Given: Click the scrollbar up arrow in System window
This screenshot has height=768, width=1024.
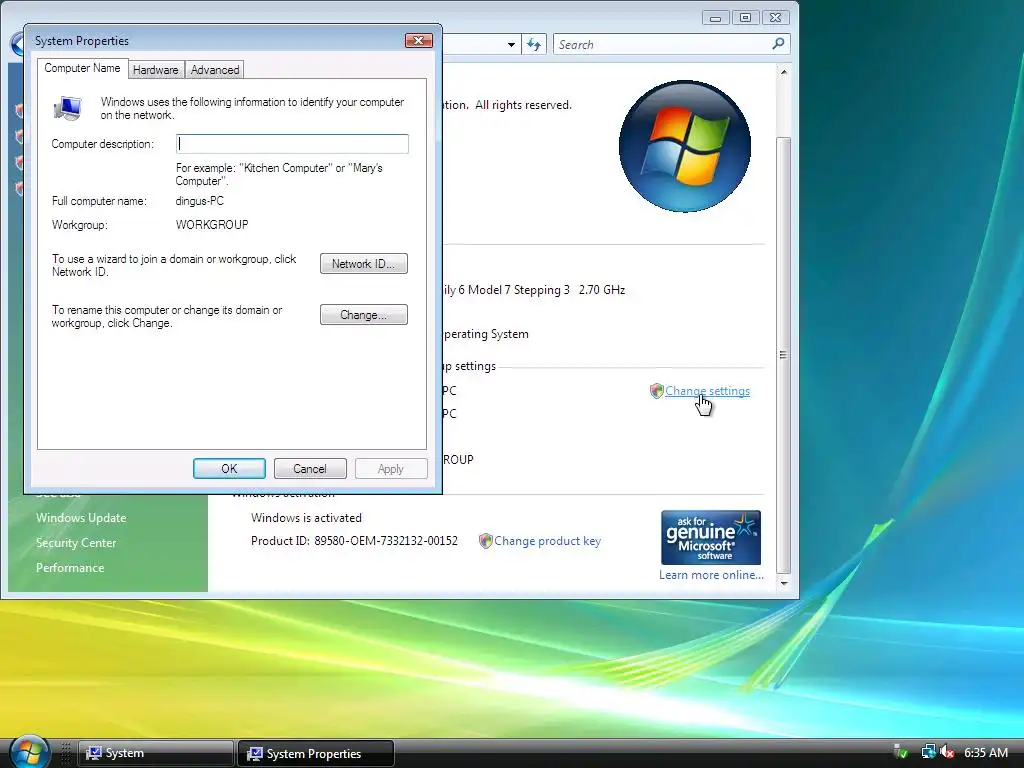Looking at the screenshot, I should coord(784,72).
